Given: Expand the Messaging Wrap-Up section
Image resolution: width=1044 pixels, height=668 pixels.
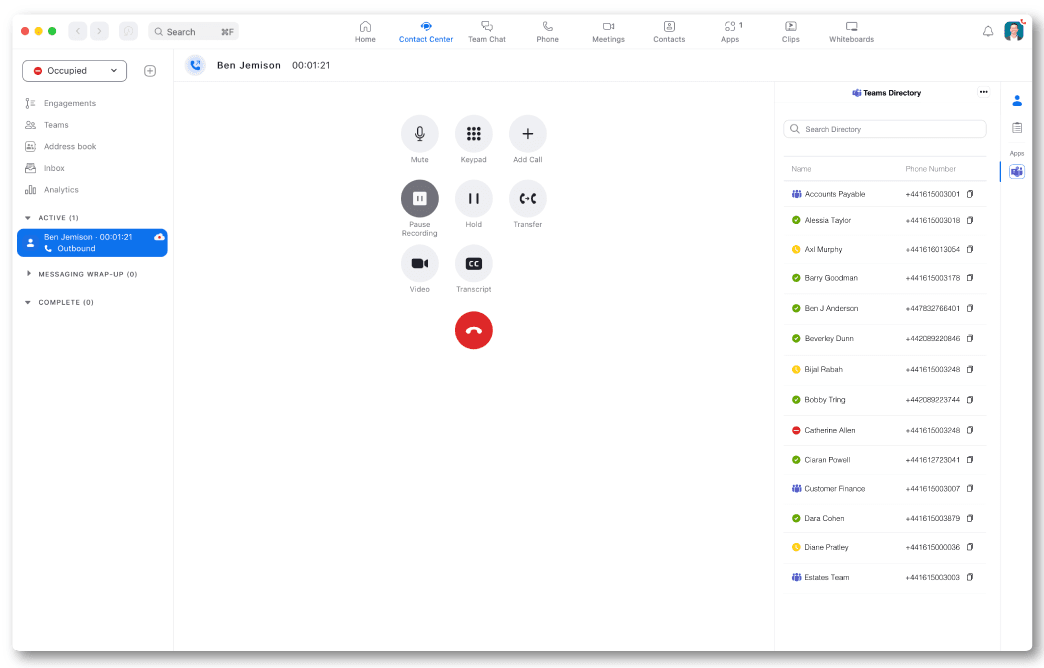Looking at the screenshot, I should tap(30, 273).
